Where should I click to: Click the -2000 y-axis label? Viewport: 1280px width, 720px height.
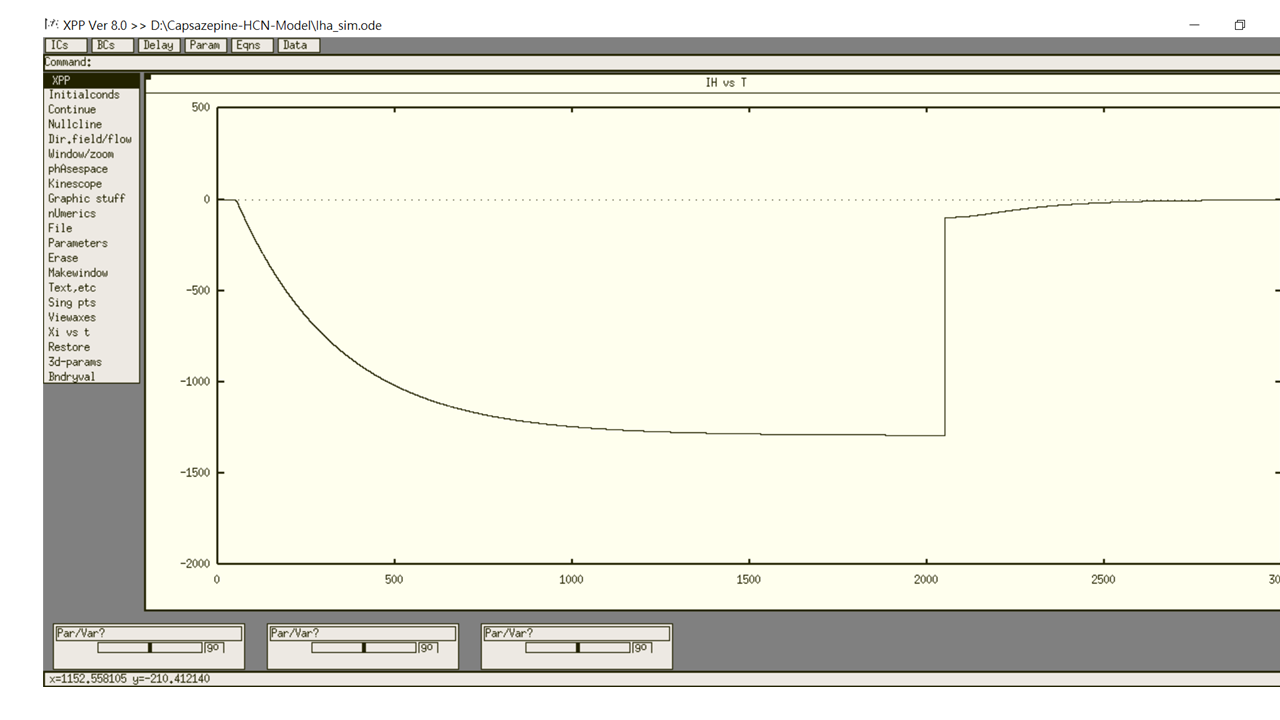coord(195,563)
